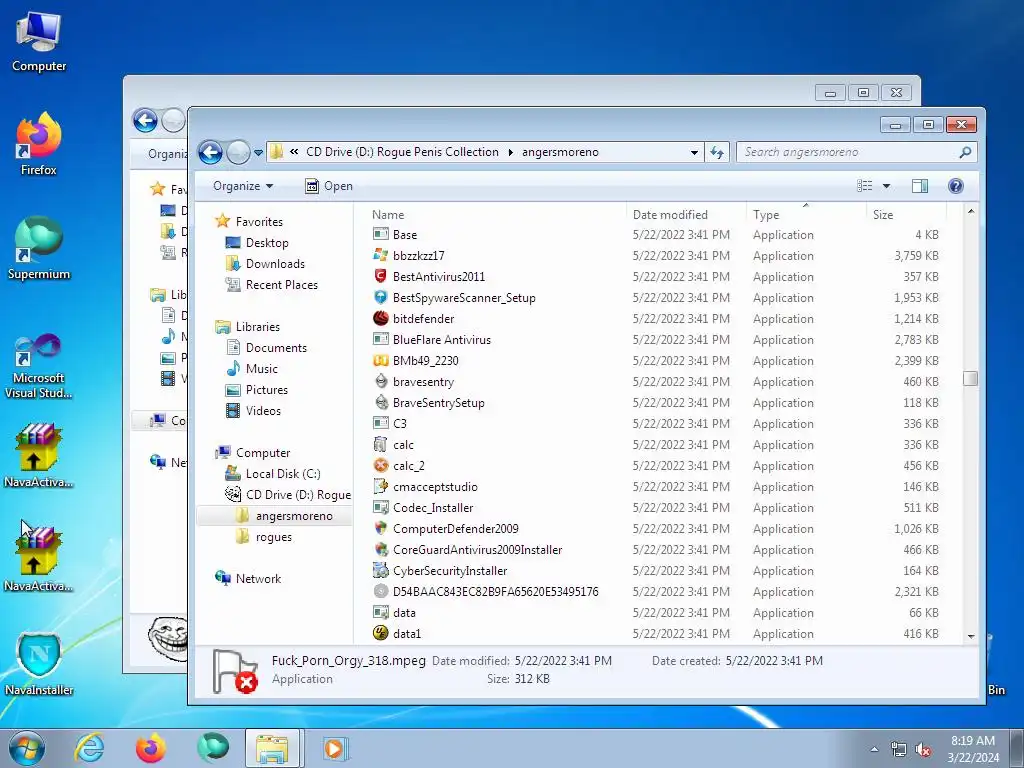Launch Firefox from the desktop shortcut
1024x768 pixels.
point(39,144)
